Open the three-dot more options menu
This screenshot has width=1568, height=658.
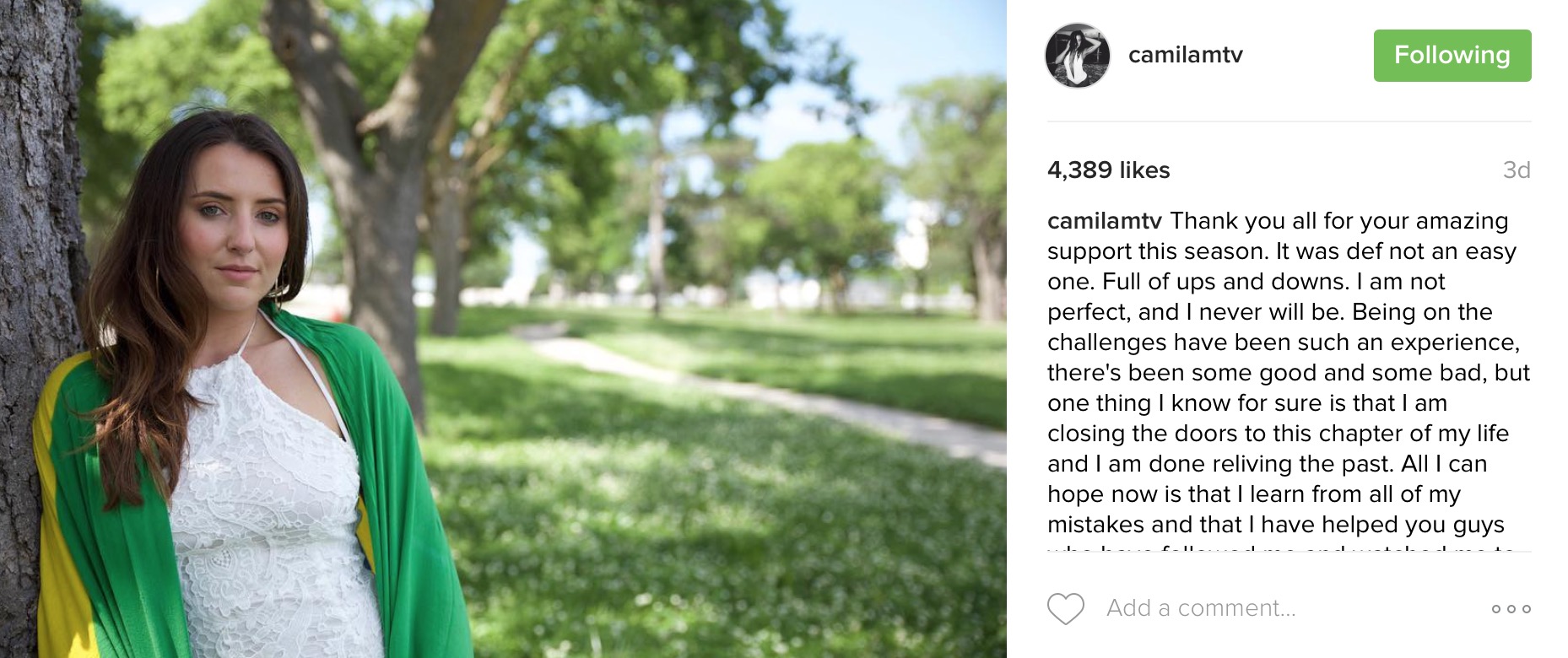click(x=1511, y=608)
